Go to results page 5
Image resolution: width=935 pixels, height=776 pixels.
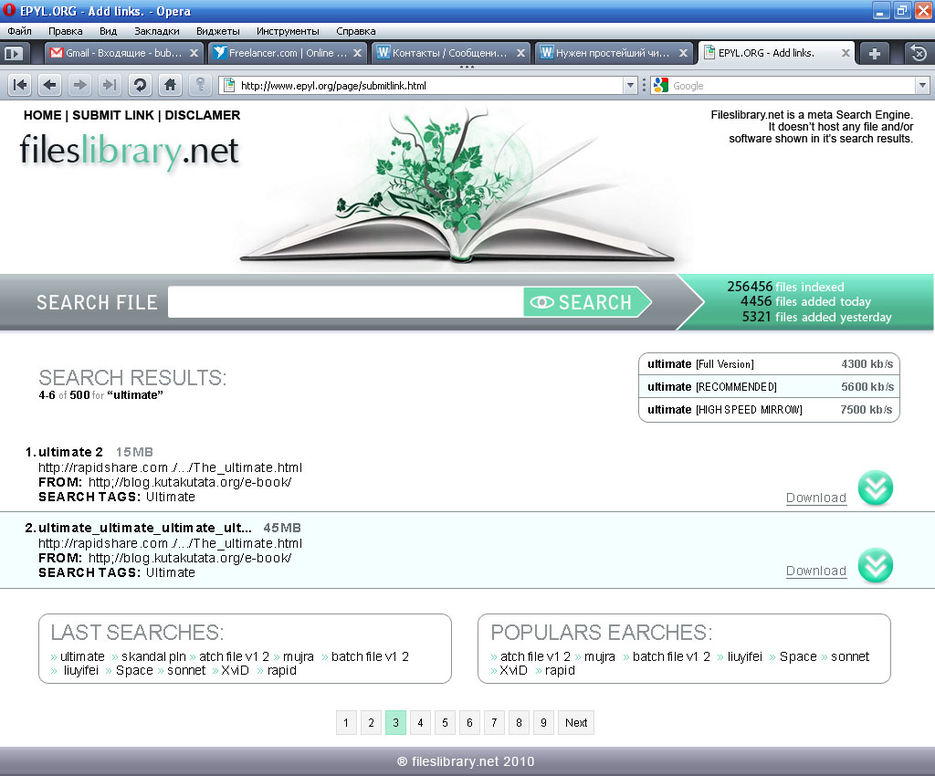pyautogui.click(x=445, y=722)
